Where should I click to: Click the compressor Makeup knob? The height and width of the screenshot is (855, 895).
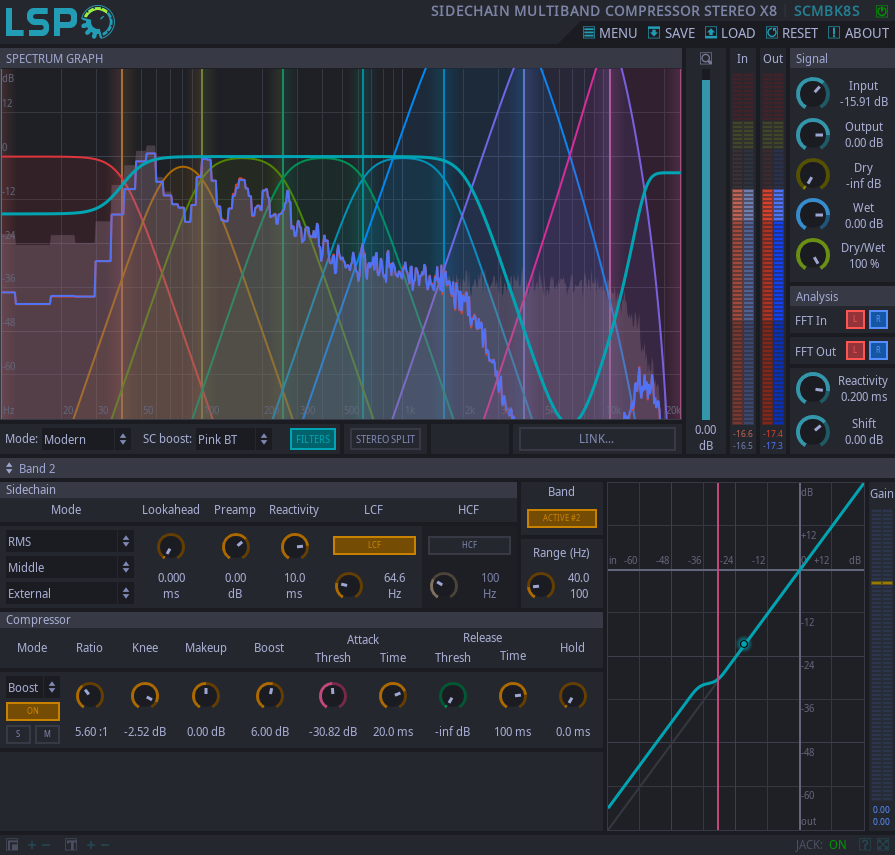tap(205, 696)
